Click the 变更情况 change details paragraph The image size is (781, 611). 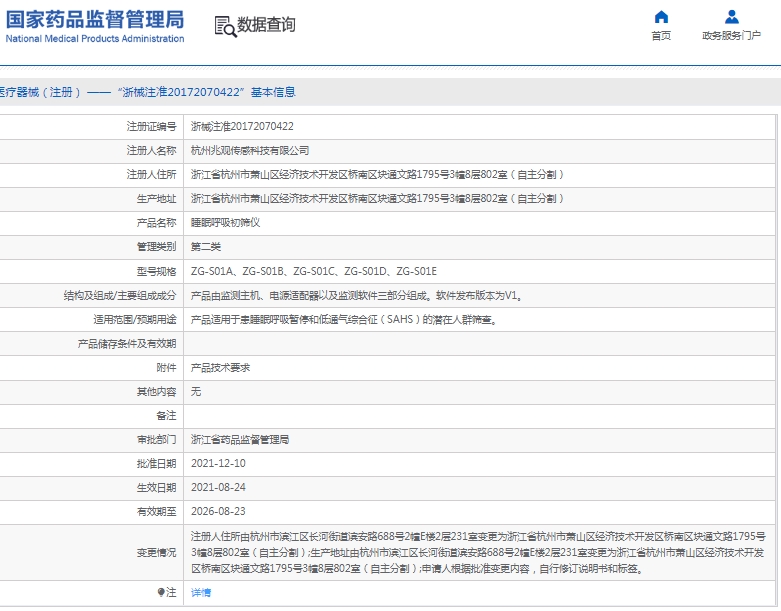coord(478,552)
